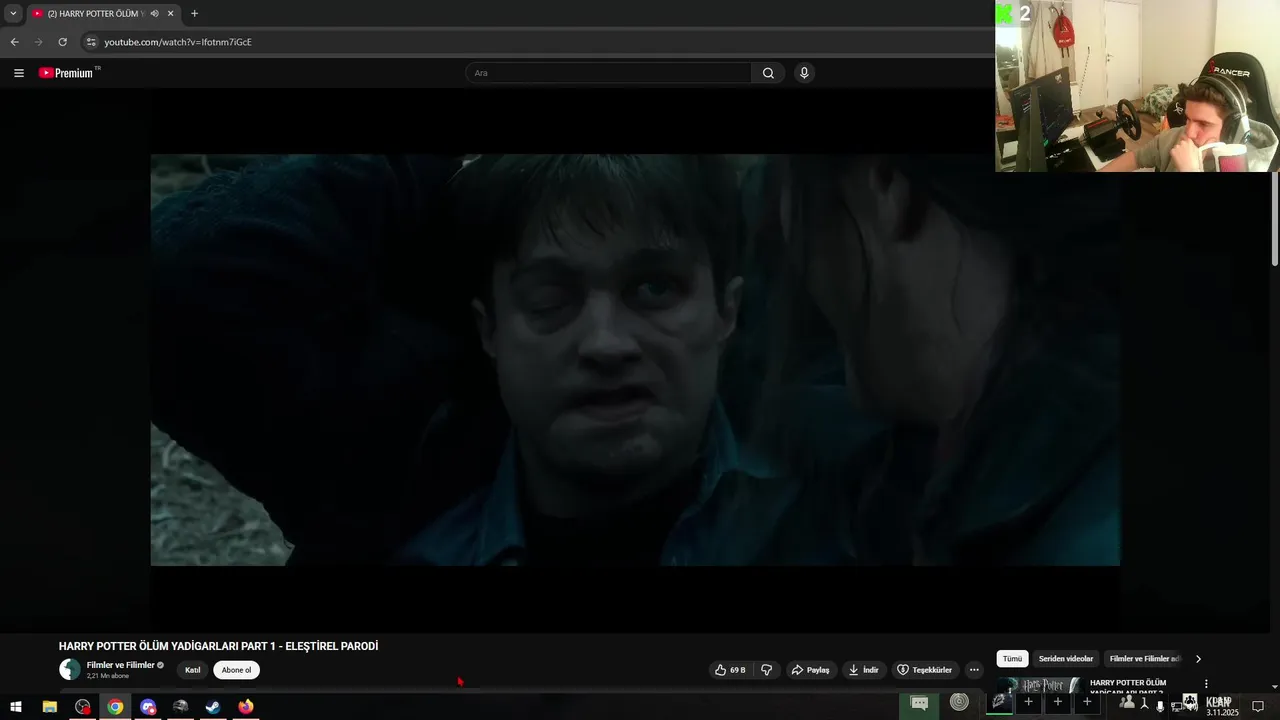Click the video player to pause
The image size is (1280, 720).
point(635,360)
